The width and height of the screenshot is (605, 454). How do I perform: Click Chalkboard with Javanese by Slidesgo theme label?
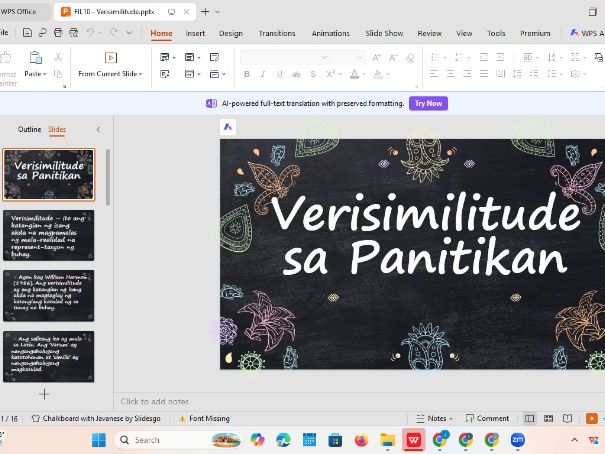pyautogui.click(x=96, y=419)
